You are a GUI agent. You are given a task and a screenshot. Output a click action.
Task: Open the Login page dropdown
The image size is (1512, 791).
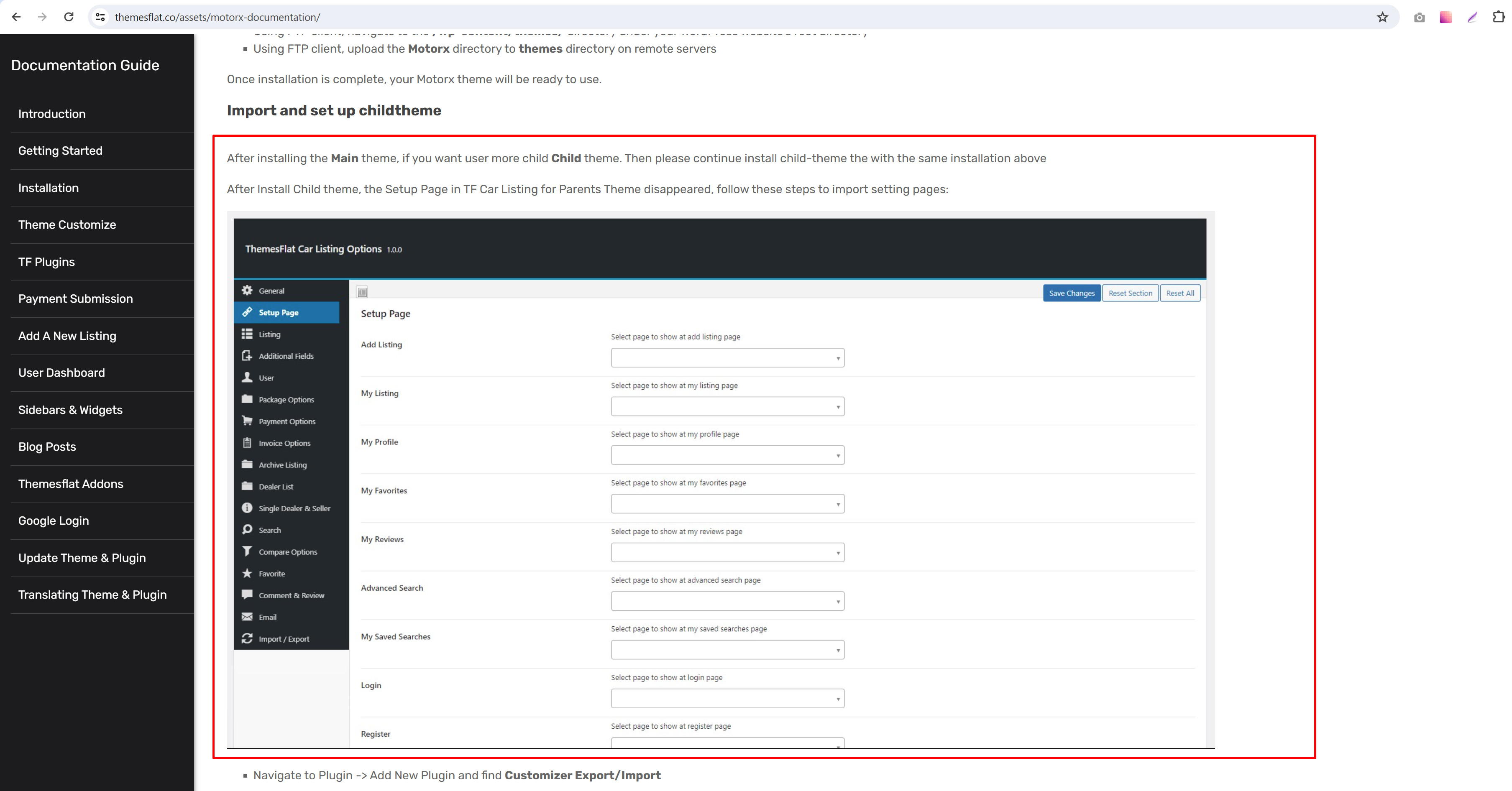(727, 699)
